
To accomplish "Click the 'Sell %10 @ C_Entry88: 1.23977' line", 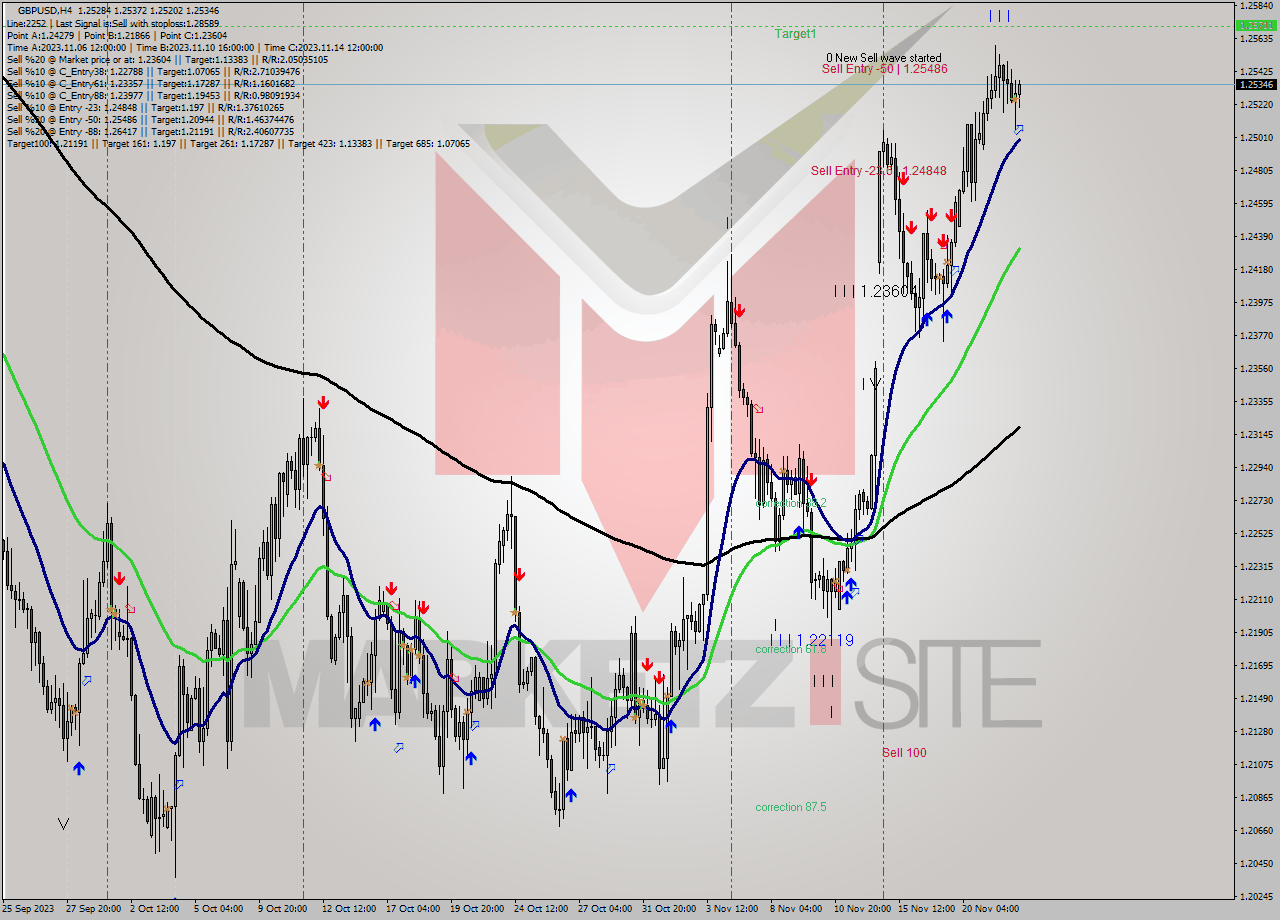I will (153, 95).
